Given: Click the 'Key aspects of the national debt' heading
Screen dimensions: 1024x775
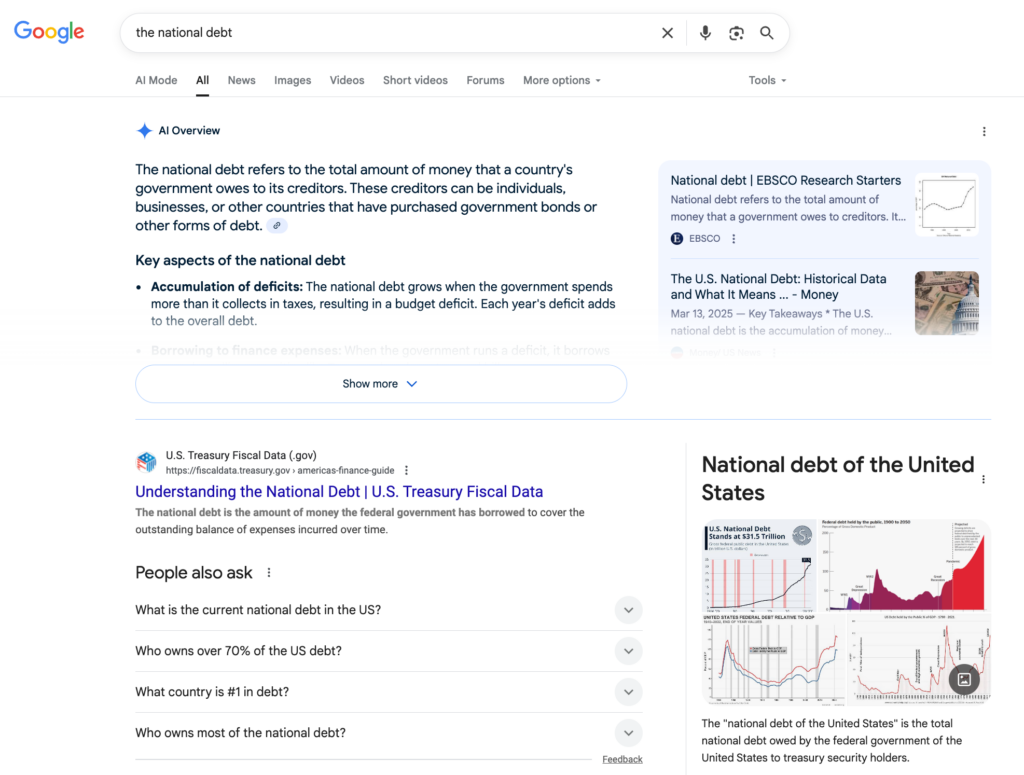Looking at the screenshot, I should tap(240, 261).
